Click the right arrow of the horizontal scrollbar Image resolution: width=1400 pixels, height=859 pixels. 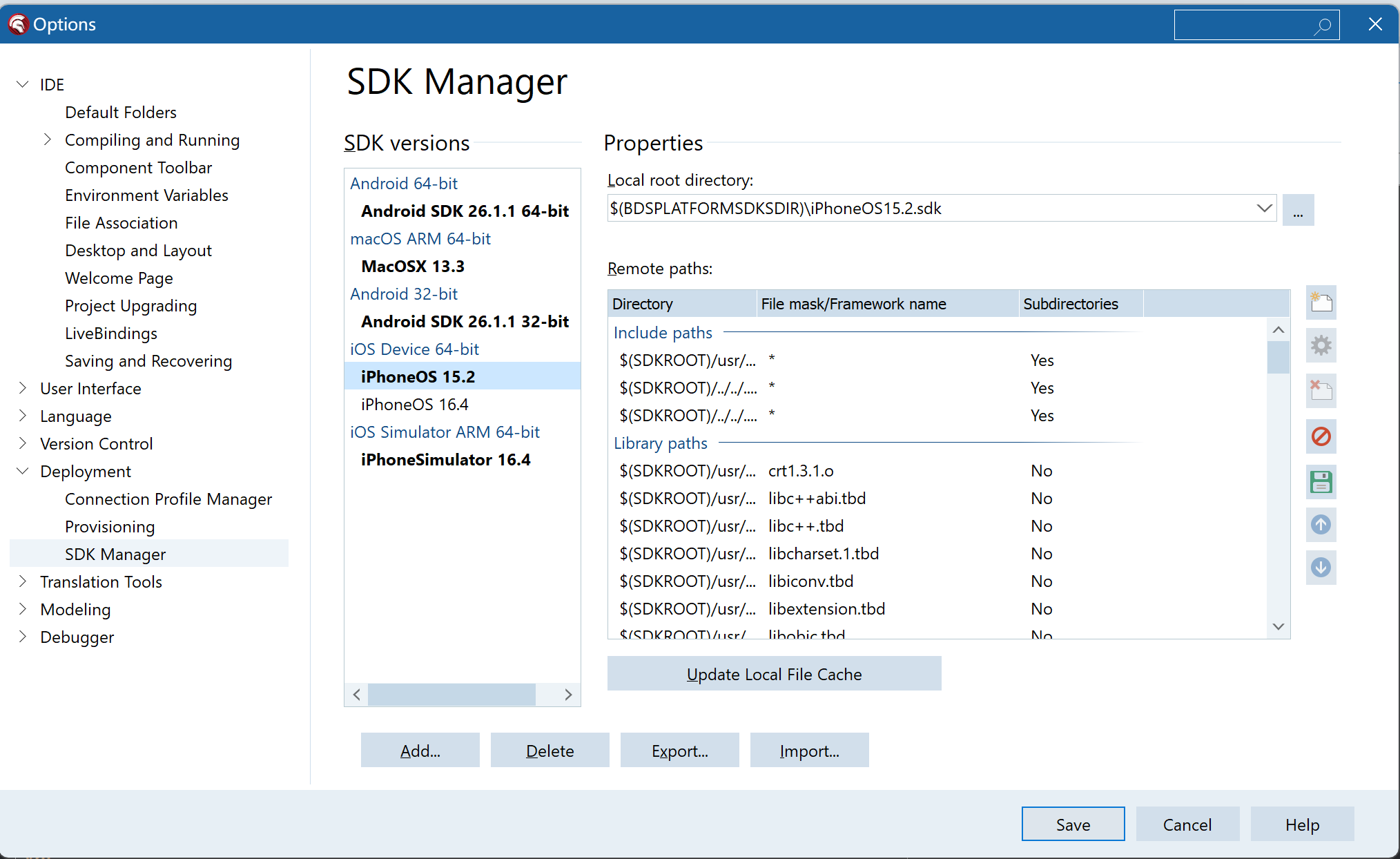pos(568,695)
